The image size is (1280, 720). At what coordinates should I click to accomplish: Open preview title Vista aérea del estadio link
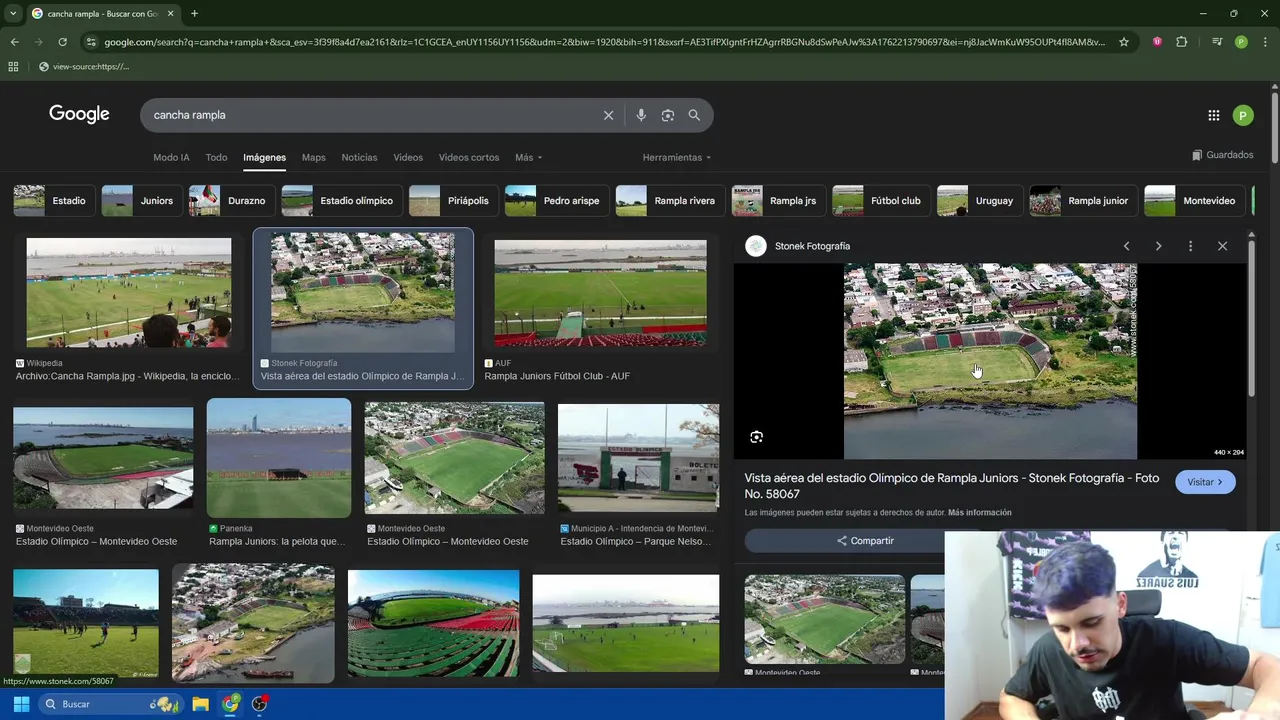click(x=952, y=486)
